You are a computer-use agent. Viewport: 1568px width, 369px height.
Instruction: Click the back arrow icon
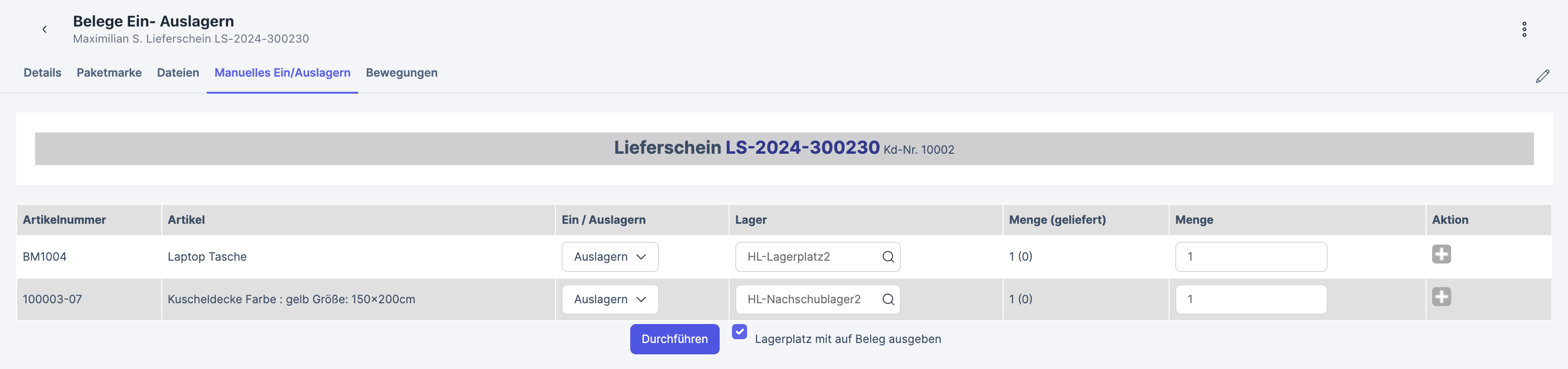[x=44, y=29]
